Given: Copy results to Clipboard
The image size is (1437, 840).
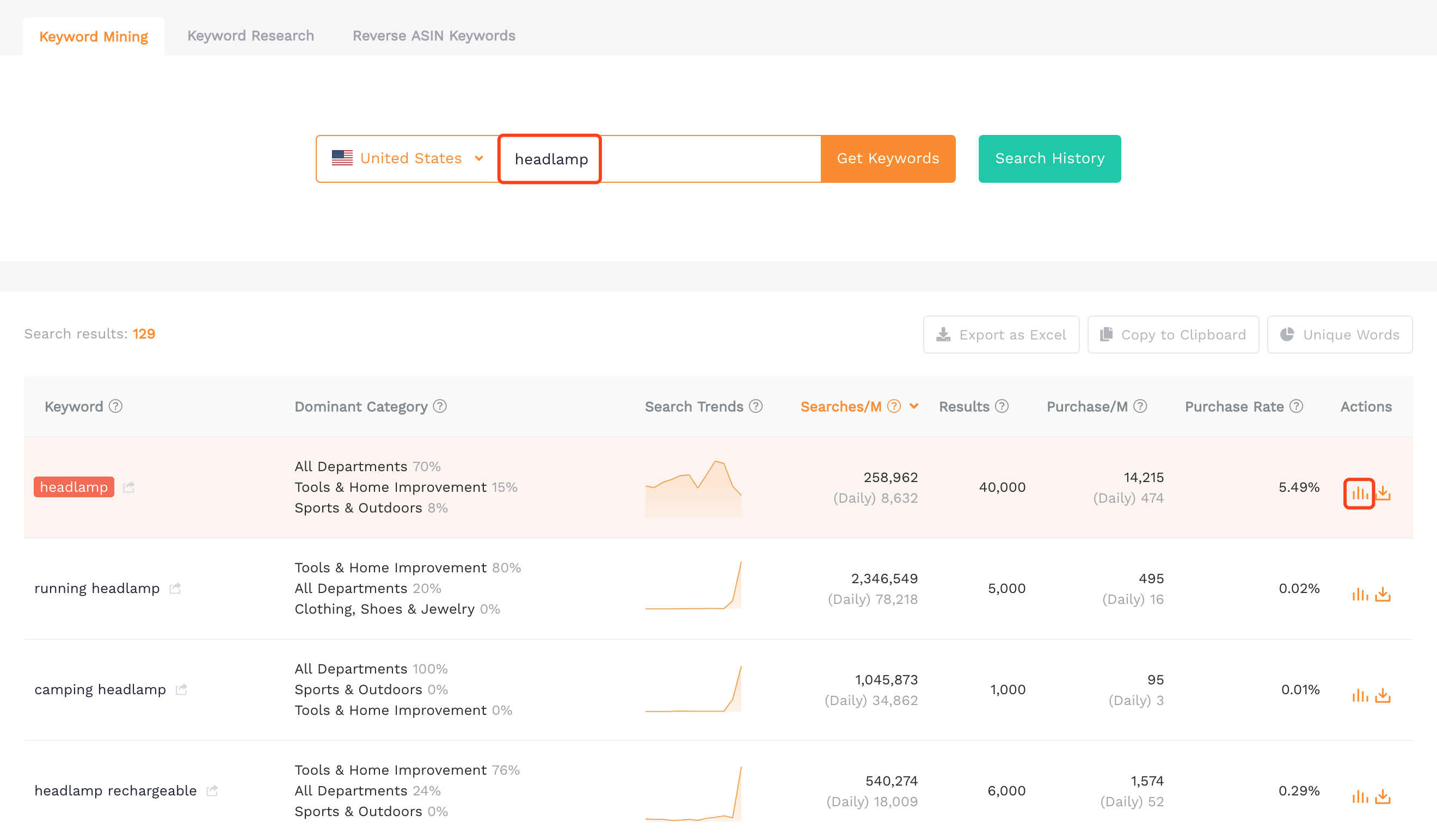Looking at the screenshot, I should [1174, 335].
